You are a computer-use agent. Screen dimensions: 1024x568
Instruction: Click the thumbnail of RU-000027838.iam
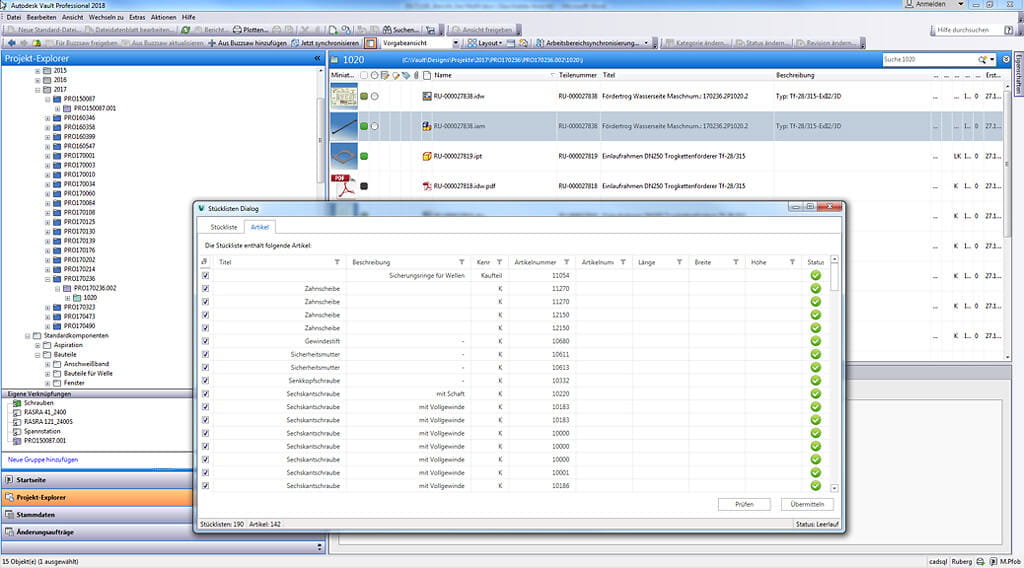(343, 126)
